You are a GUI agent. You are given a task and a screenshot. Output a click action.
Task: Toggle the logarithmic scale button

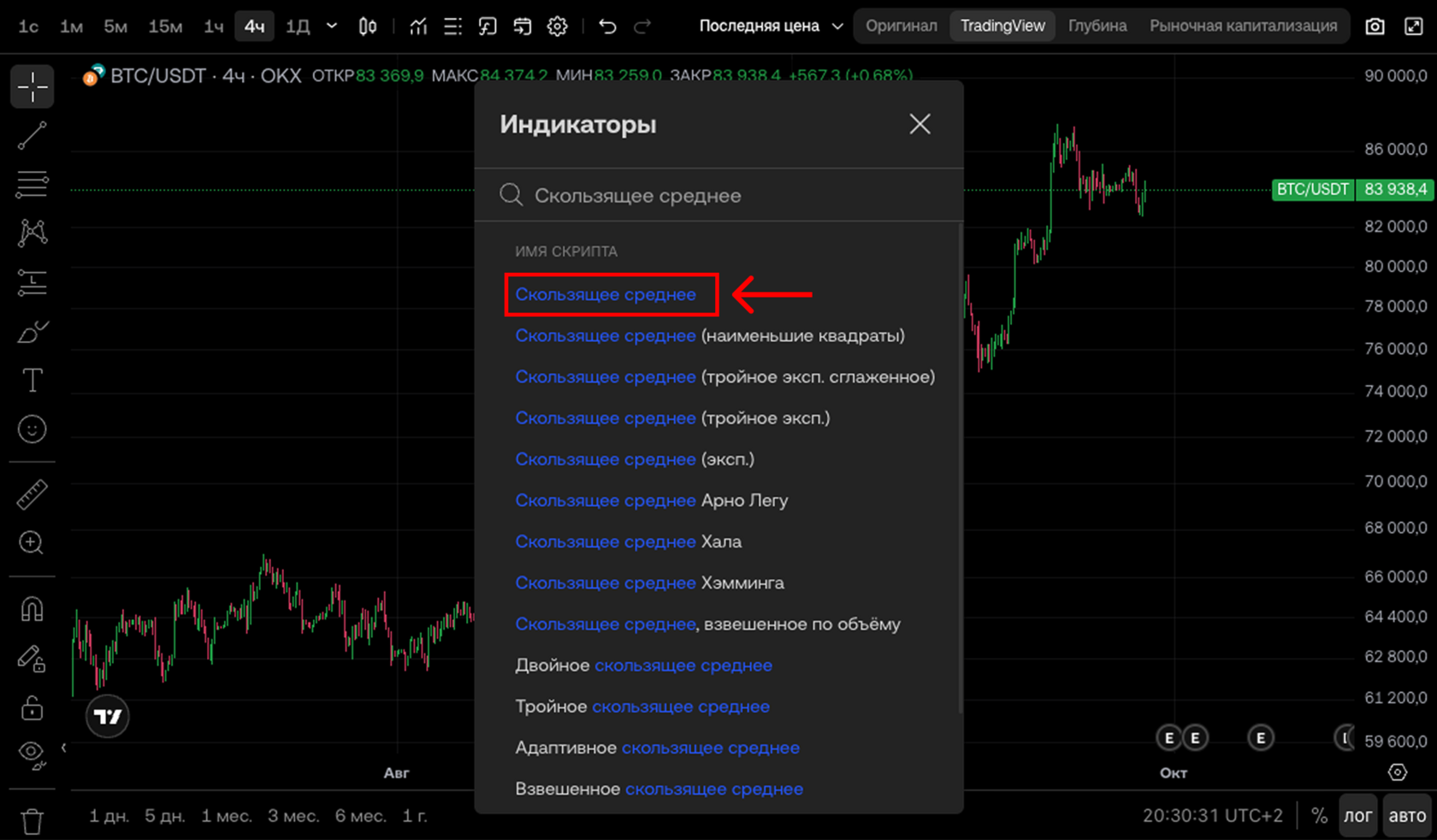[x=1357, y=816]
